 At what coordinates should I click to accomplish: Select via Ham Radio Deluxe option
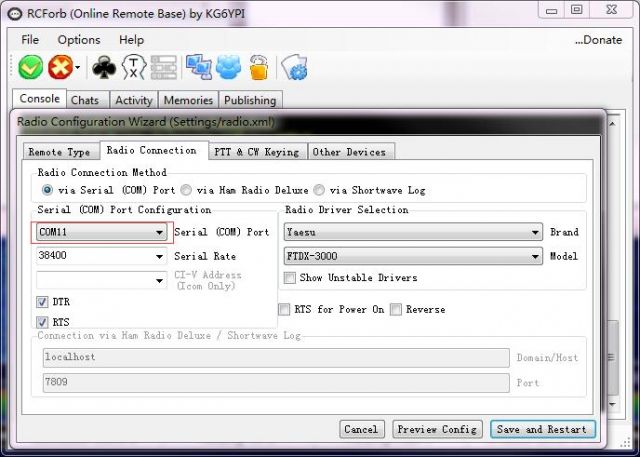tap(186, 190)
